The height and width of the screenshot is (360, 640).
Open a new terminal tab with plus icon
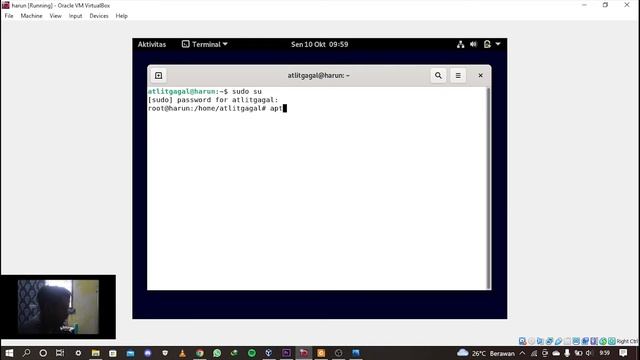coord(158,76)
